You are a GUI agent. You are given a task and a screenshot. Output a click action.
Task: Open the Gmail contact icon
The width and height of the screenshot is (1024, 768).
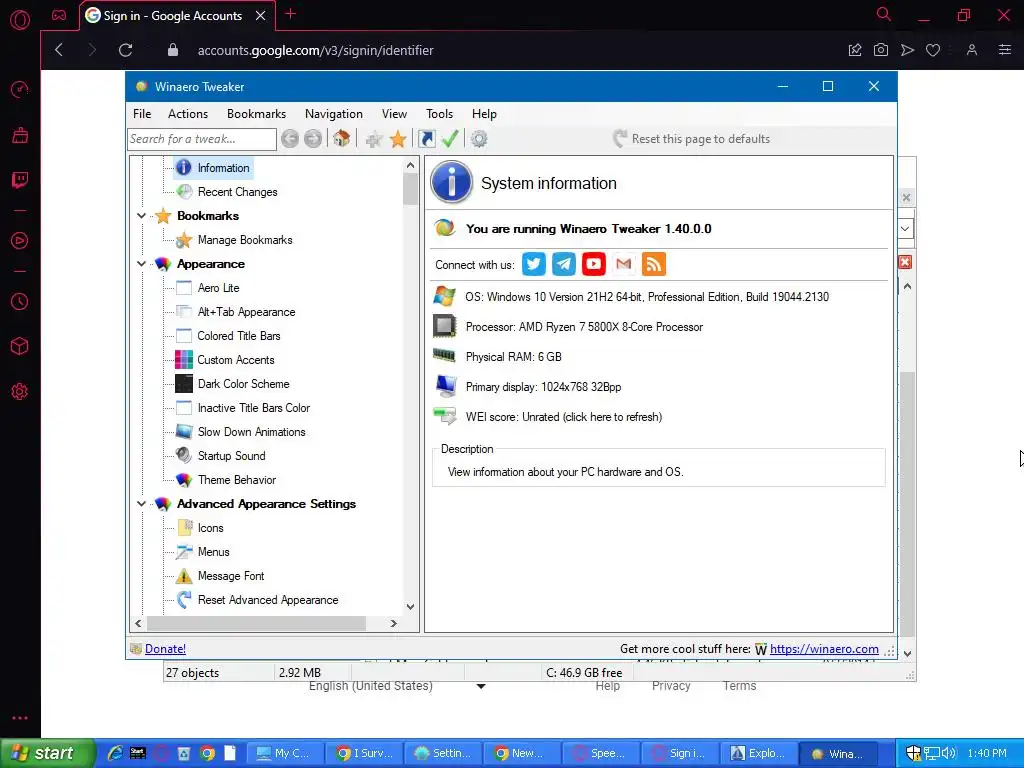point(624,264)
